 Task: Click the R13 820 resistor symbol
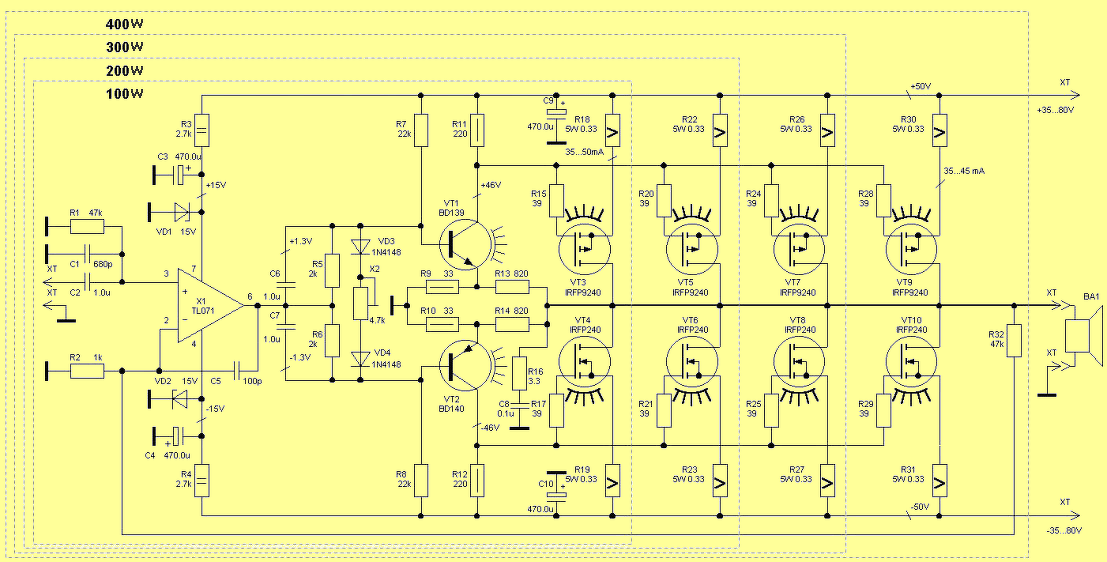(x=513, y=287)
